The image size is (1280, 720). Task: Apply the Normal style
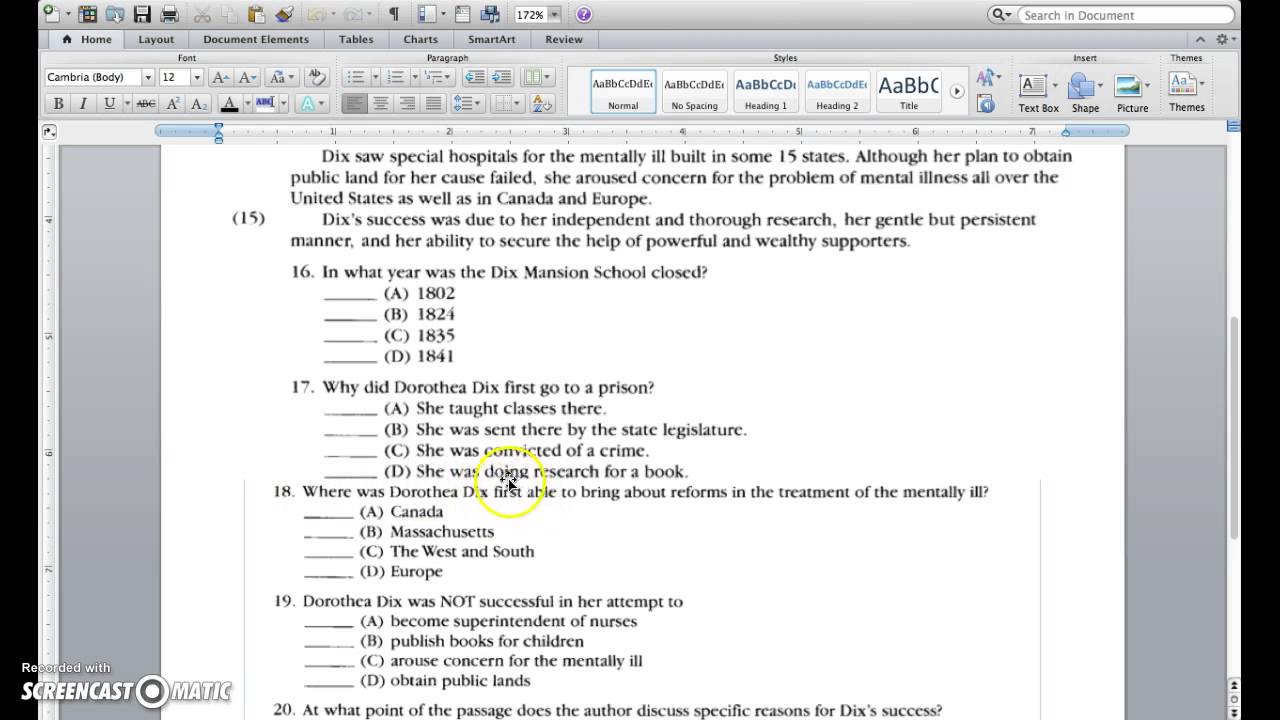623,91
